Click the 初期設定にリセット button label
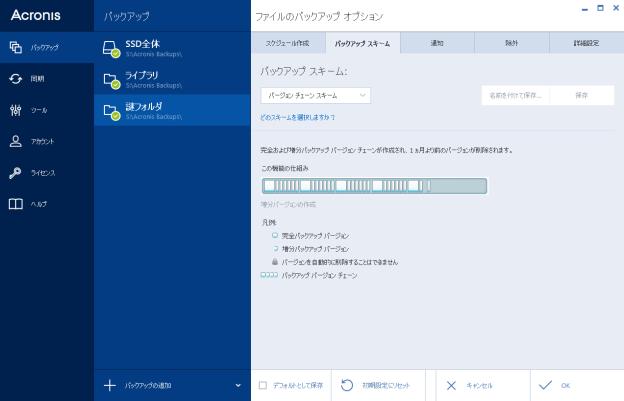 tap(386, 385)
